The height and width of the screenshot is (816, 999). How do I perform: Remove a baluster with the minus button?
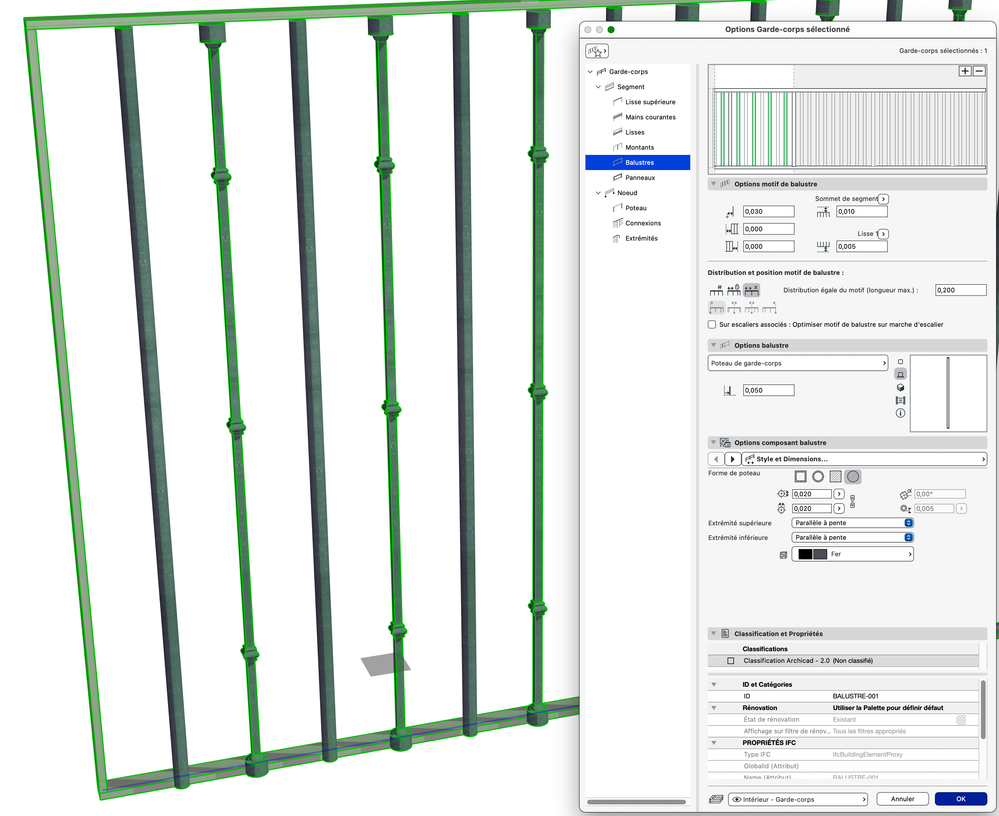click(x=979, y=71)
